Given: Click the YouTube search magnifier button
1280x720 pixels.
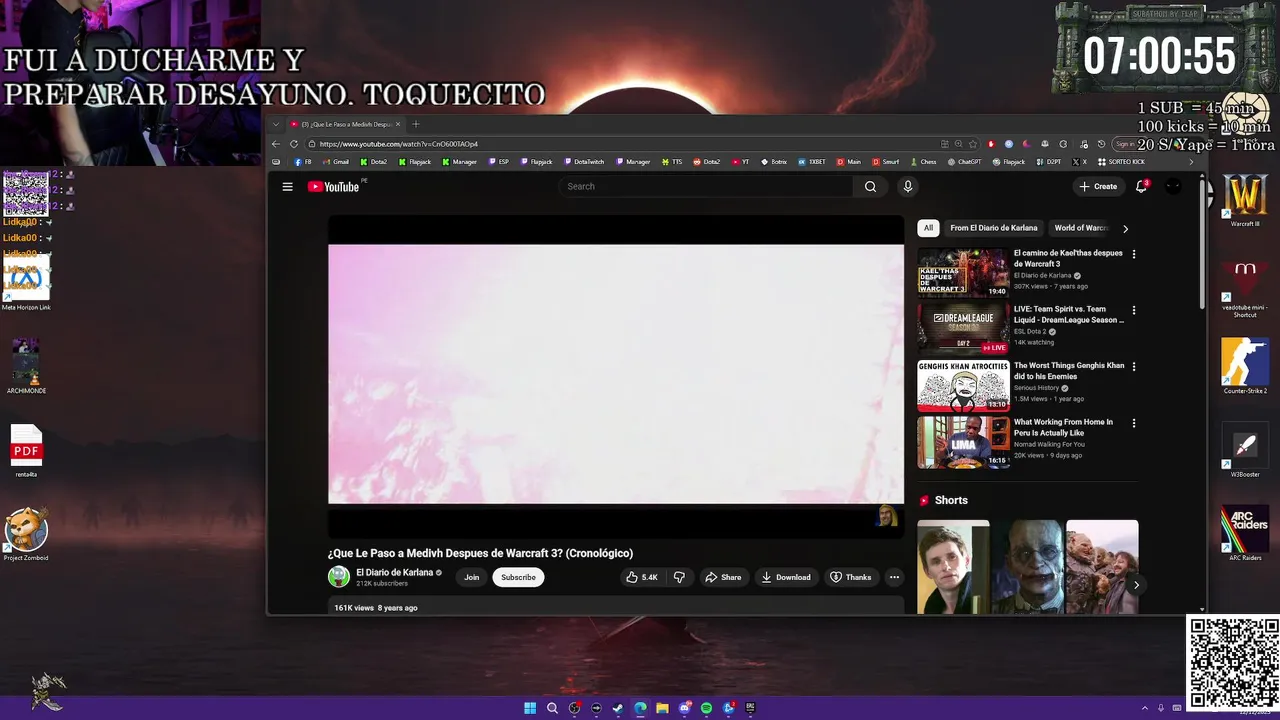Looking at the screenshot, I should pos(870,187).
